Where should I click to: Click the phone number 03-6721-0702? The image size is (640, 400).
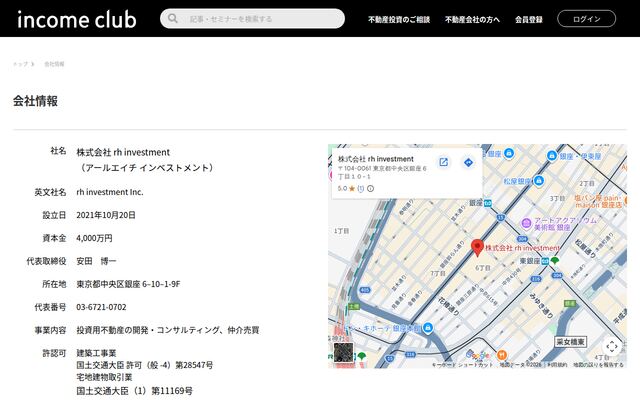click(x=101, y=307)
